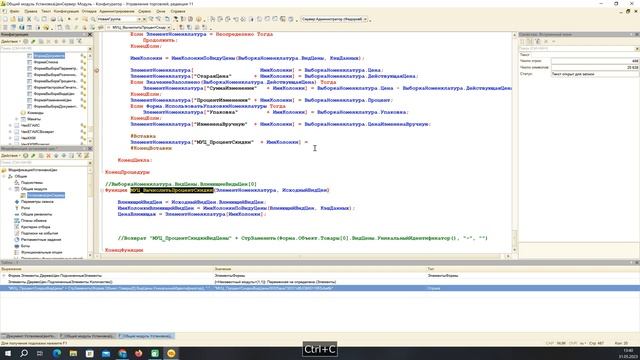The image size is (640, 360).
Task: Open the Windows Start menu
Action: (x=8, y=353)
